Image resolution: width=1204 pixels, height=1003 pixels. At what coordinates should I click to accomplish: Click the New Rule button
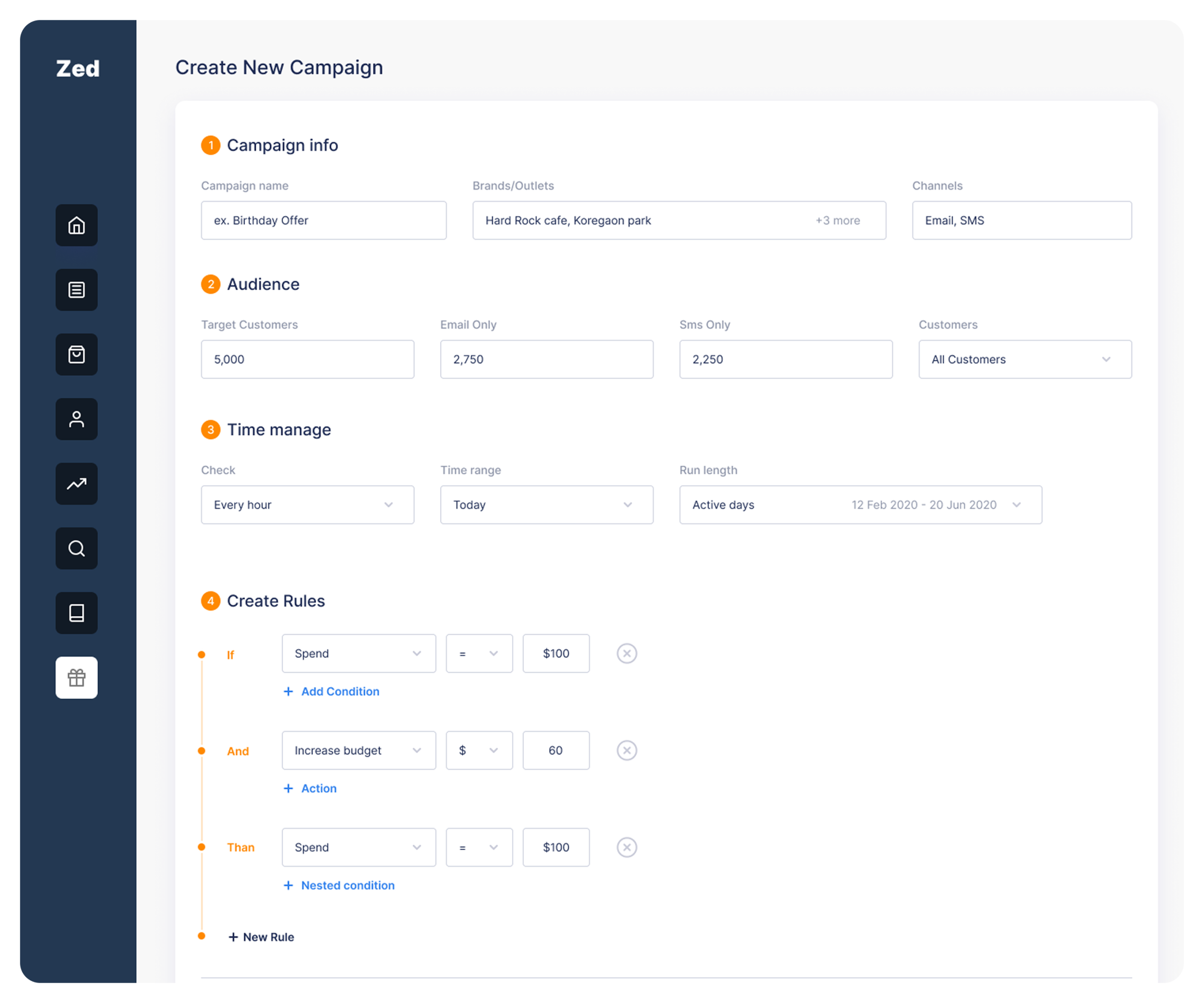261,937
